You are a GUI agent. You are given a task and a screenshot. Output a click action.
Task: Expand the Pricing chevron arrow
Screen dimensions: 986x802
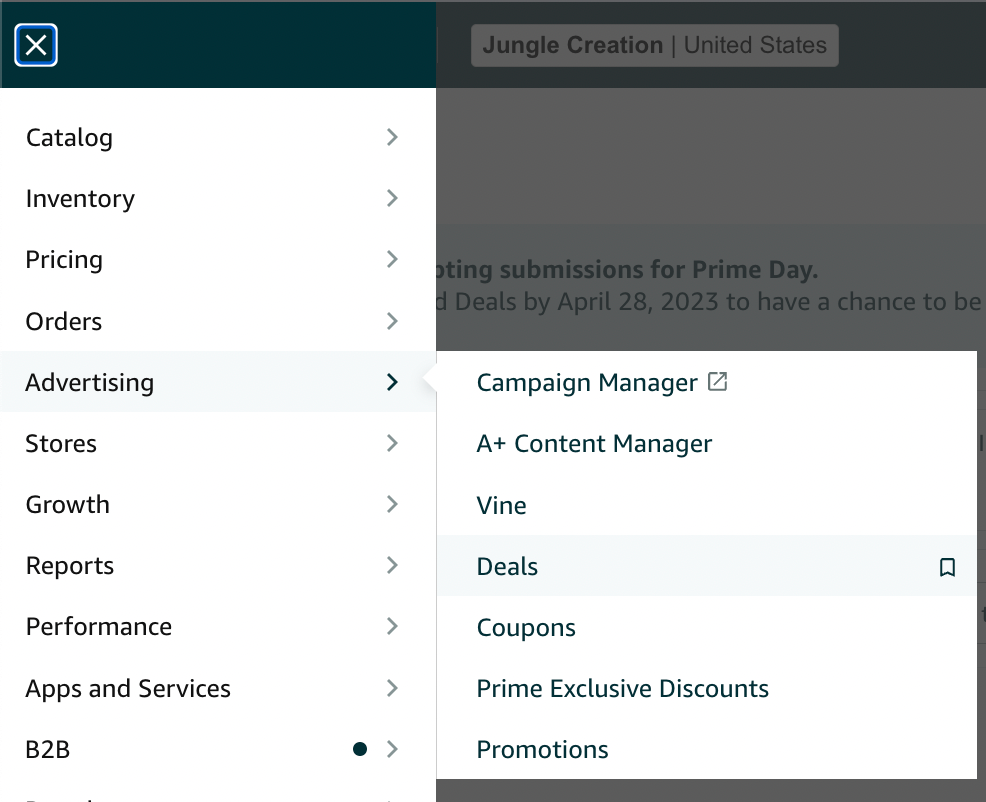(392, 259)
